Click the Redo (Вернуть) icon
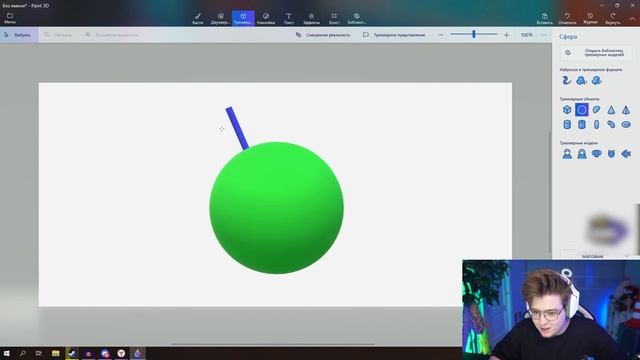The image size is (640, 360). tap(613, 18)
